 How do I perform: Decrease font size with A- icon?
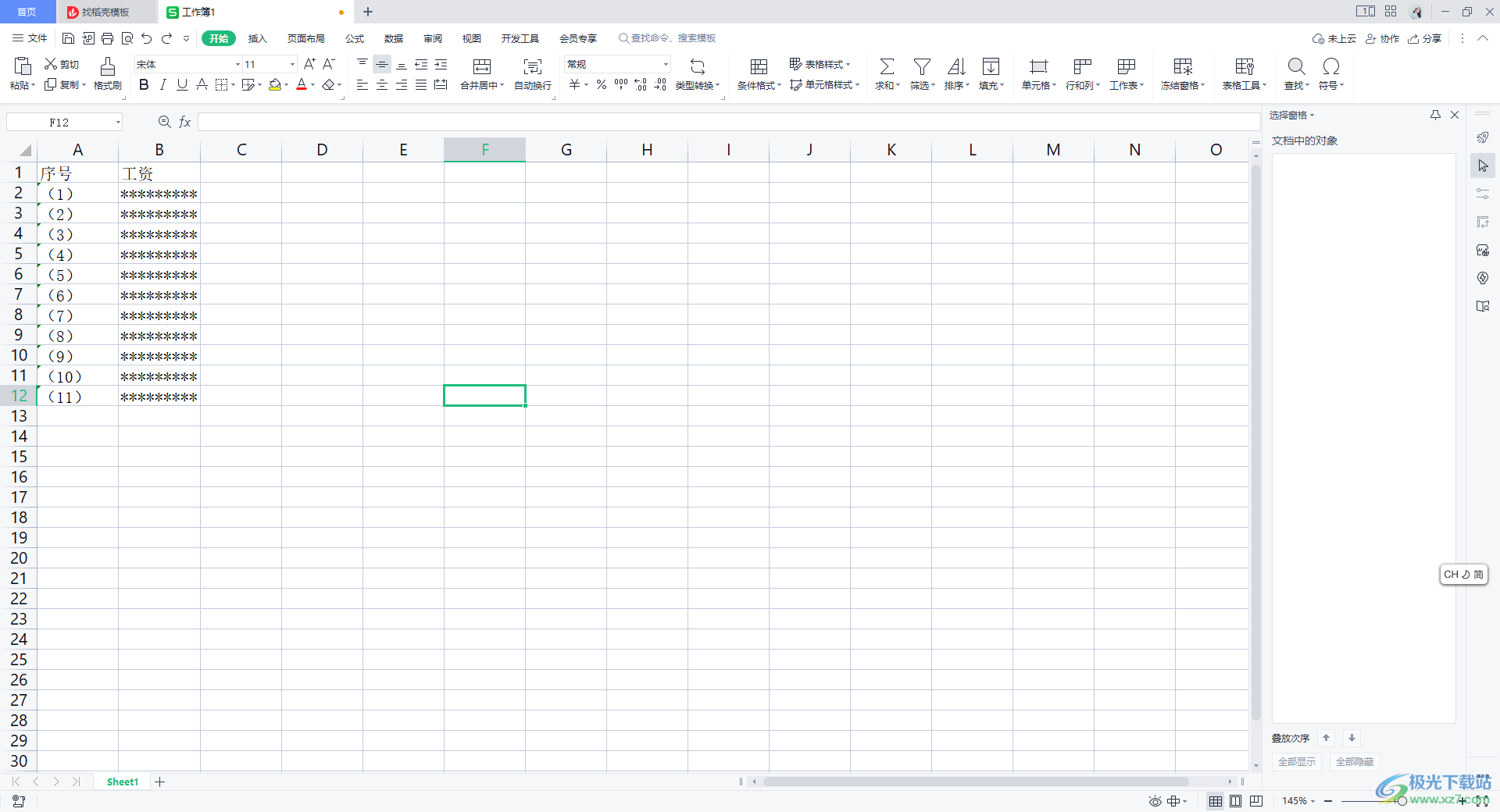[x=329, y=64]
